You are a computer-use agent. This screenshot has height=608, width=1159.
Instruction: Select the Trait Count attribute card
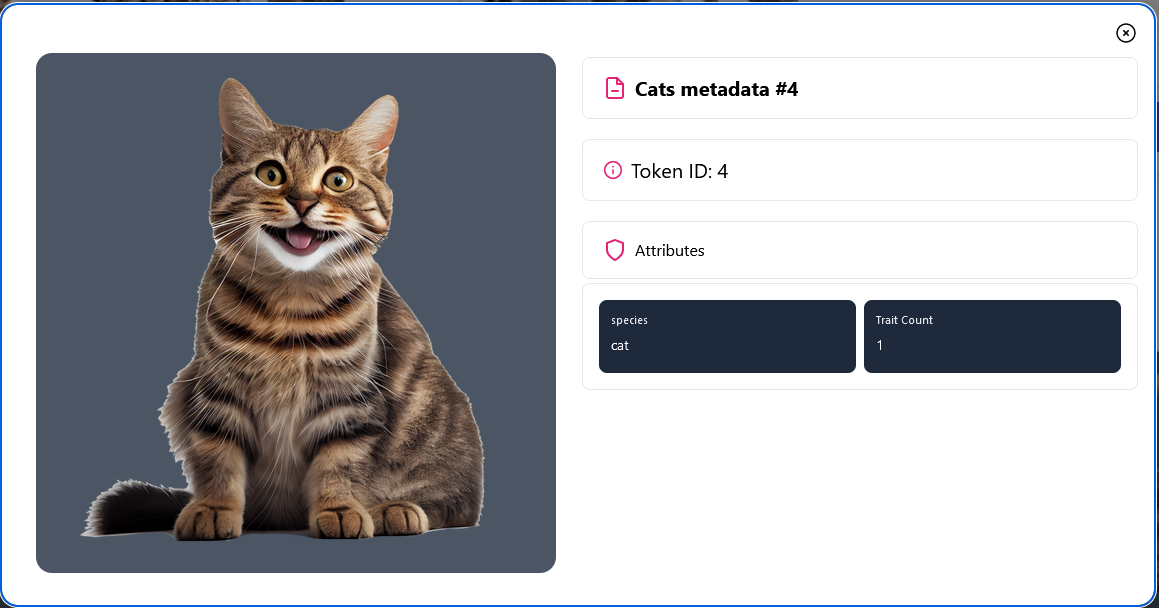point(992,336)
